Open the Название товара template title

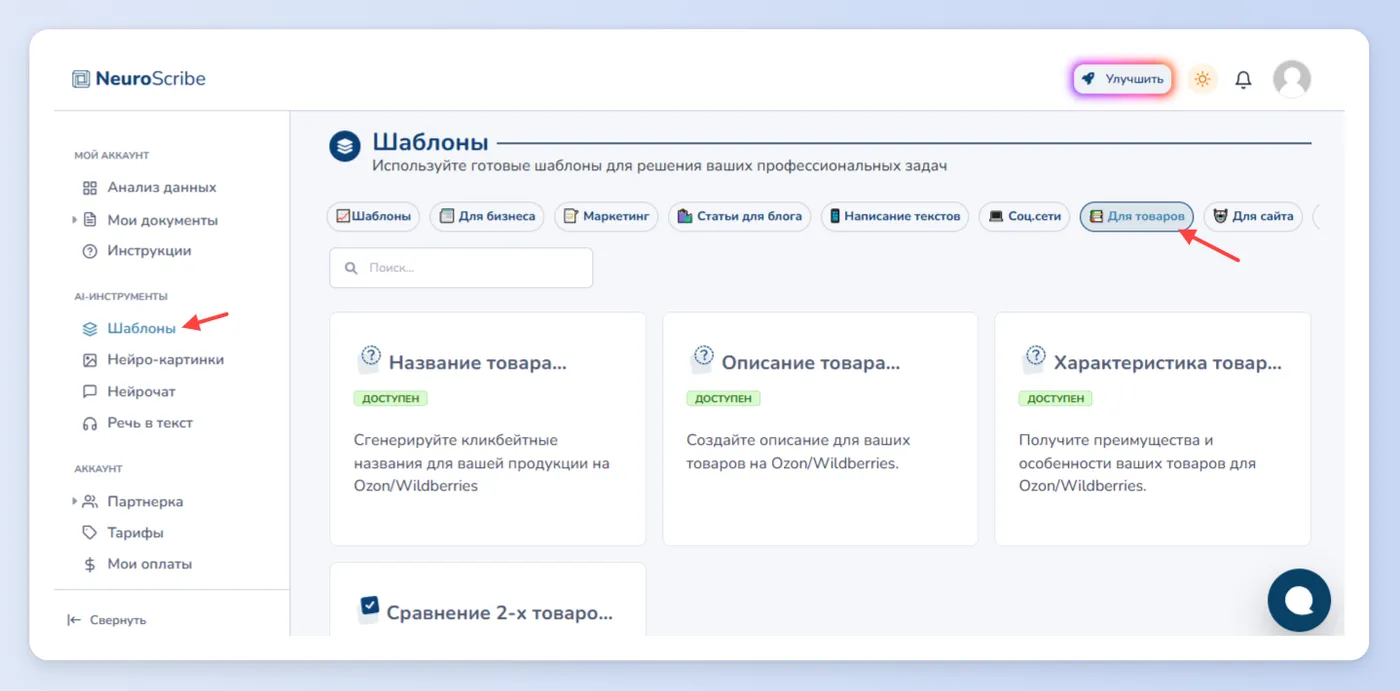478,363
